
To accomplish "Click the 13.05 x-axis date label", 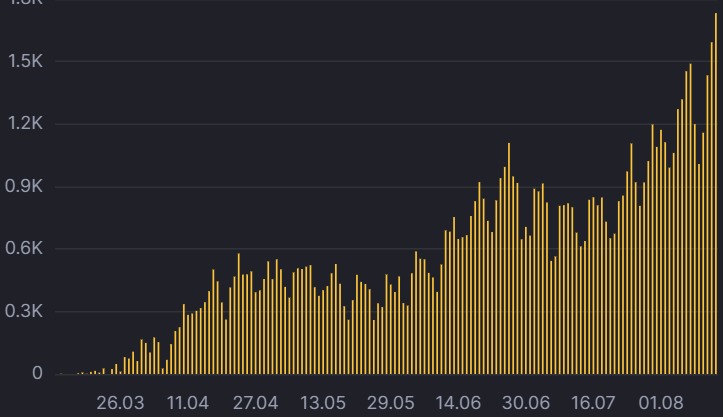I will click(323, 403).
